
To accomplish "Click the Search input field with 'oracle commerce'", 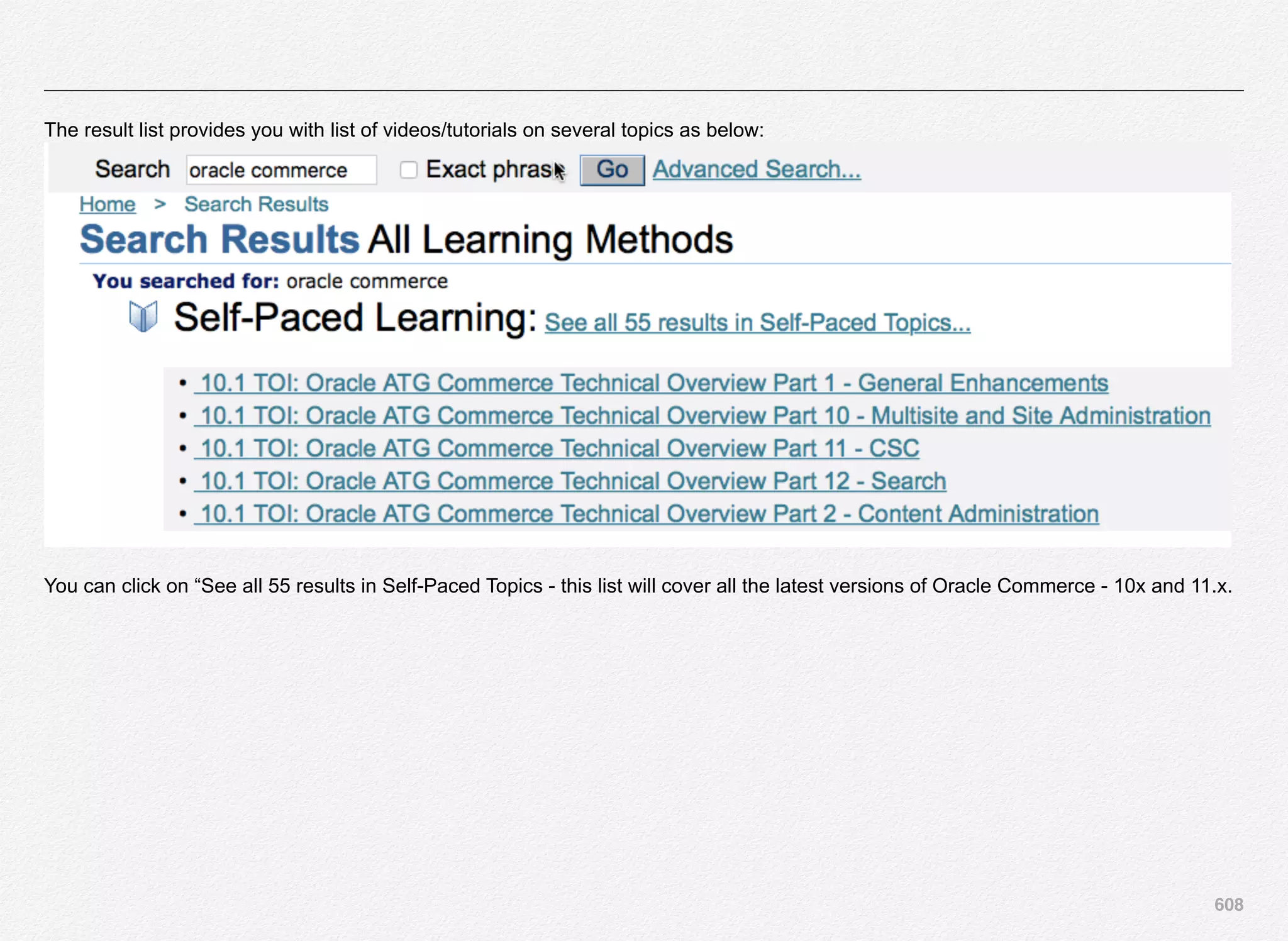I will point(281,170).
